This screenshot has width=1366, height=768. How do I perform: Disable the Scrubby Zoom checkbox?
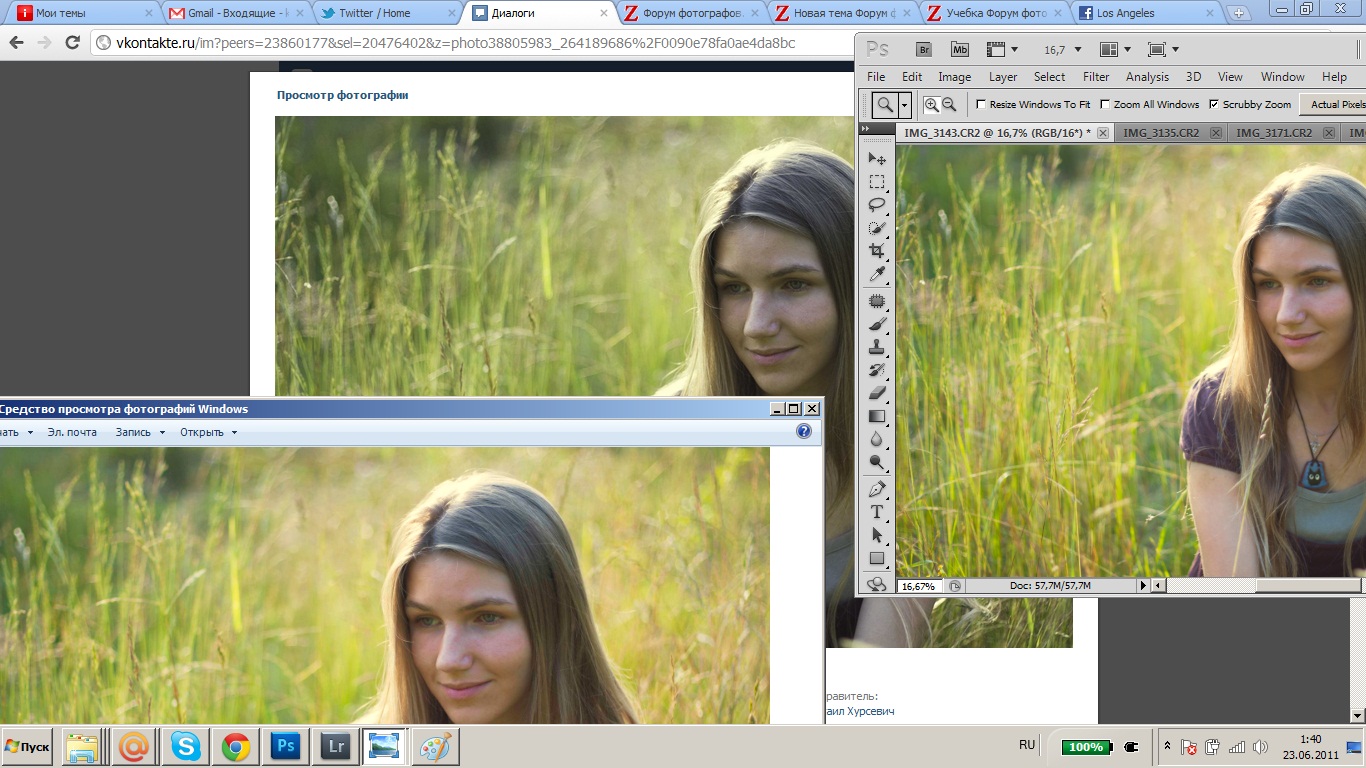click(1214, 104)
